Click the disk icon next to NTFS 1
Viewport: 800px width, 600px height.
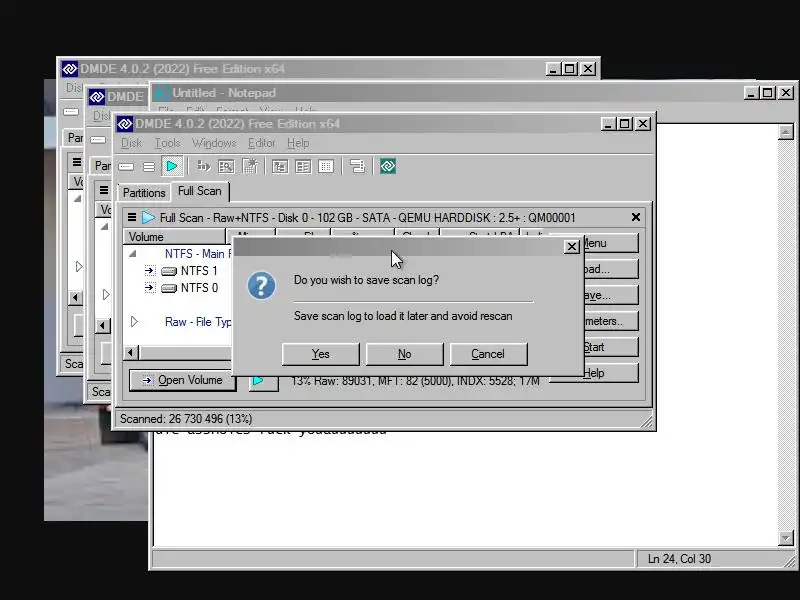(169, 271)
